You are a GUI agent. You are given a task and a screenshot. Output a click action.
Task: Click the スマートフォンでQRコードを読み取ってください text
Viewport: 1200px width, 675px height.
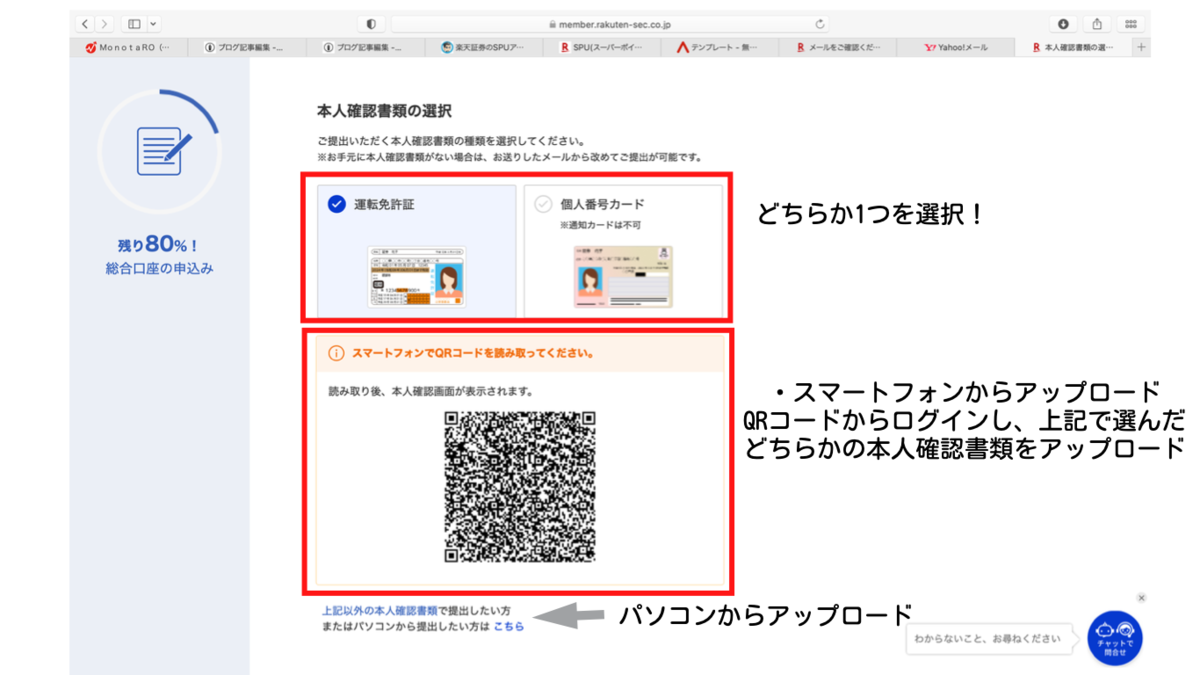pos(473,354)
